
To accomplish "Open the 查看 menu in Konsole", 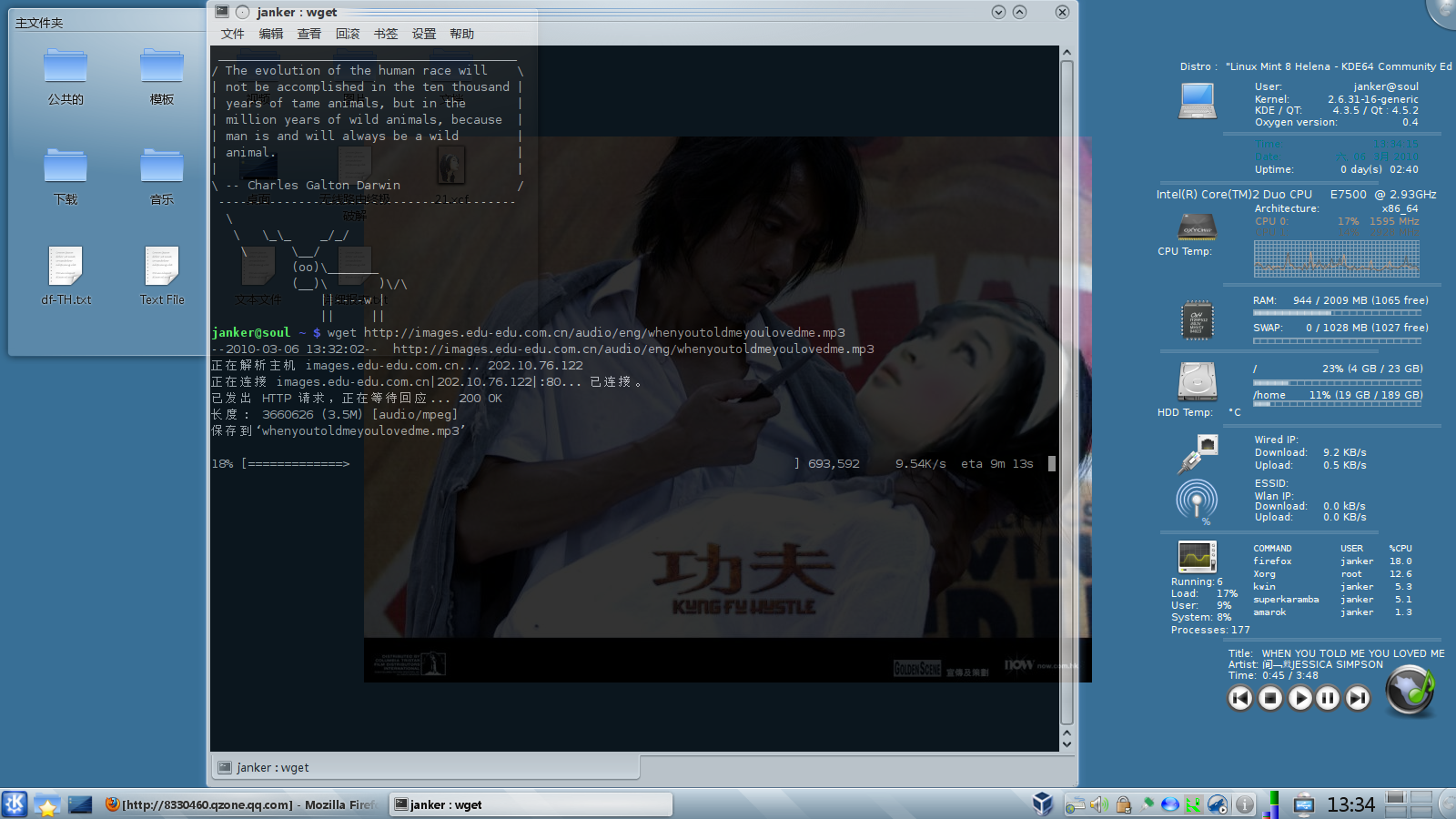I will [309, 34].
